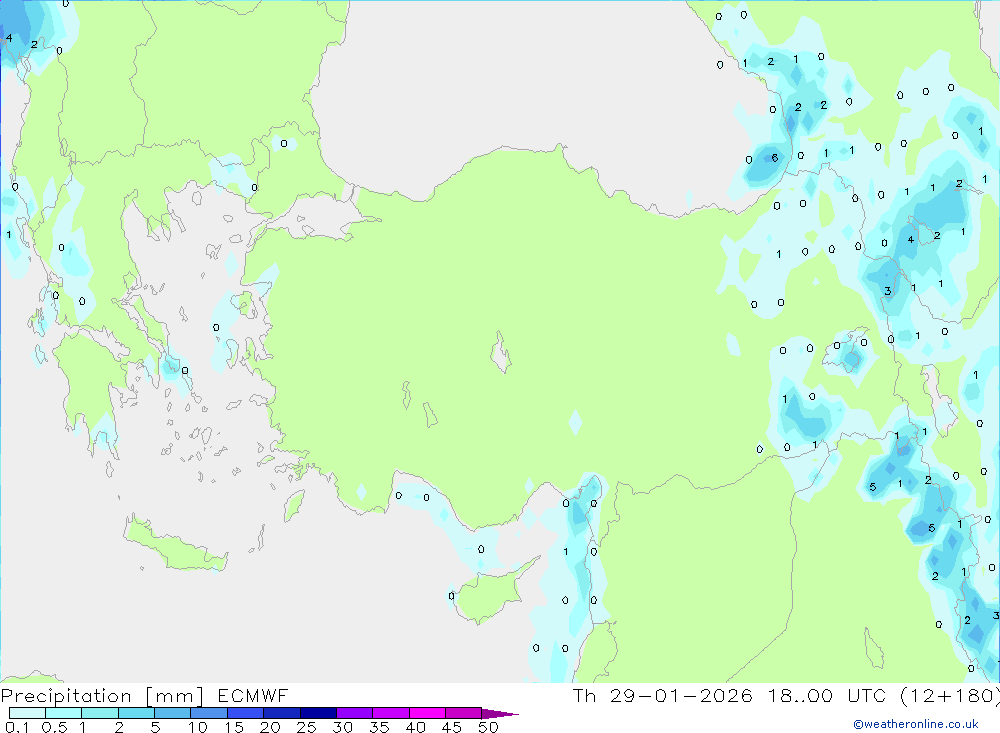Select the 10–15 mm legend color box

coord(209,713)
